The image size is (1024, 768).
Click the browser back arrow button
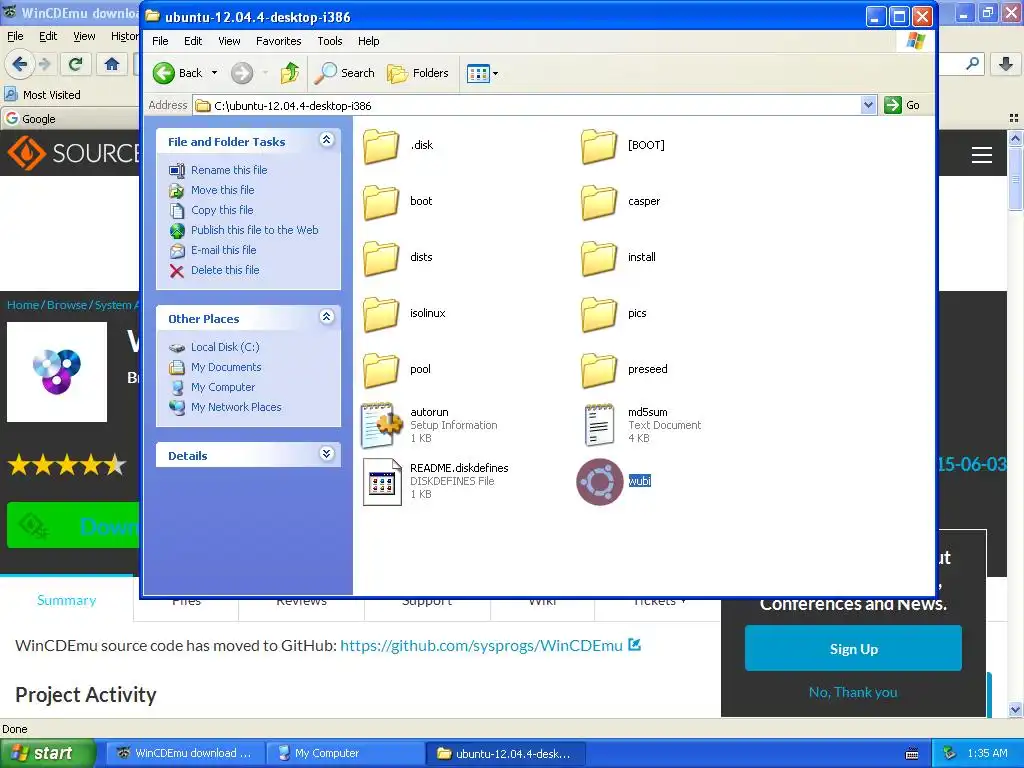click(x=19, y=64)
